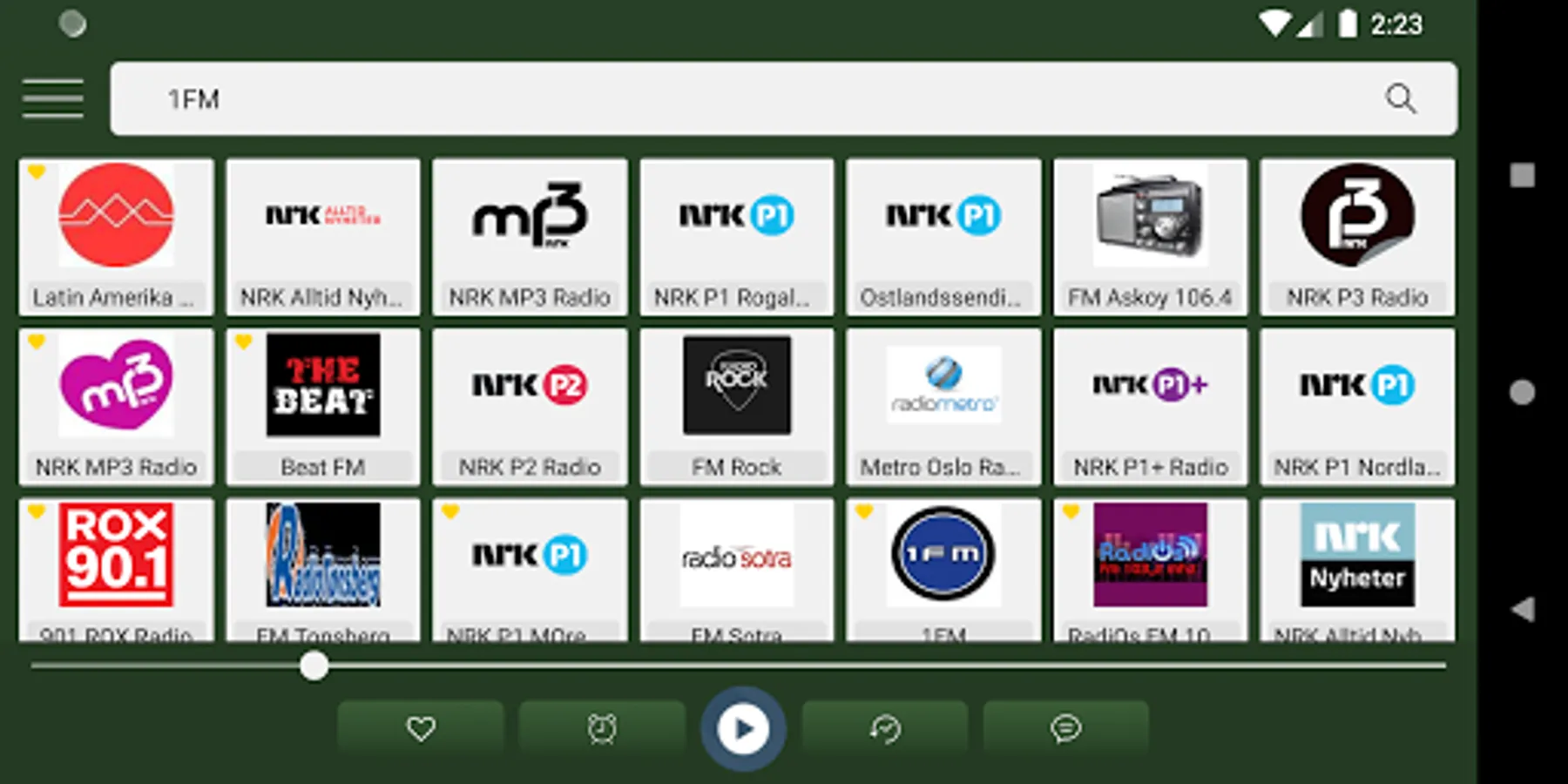
Task: Click the magnifier search icon
Action: click(x=1400, y=98)
